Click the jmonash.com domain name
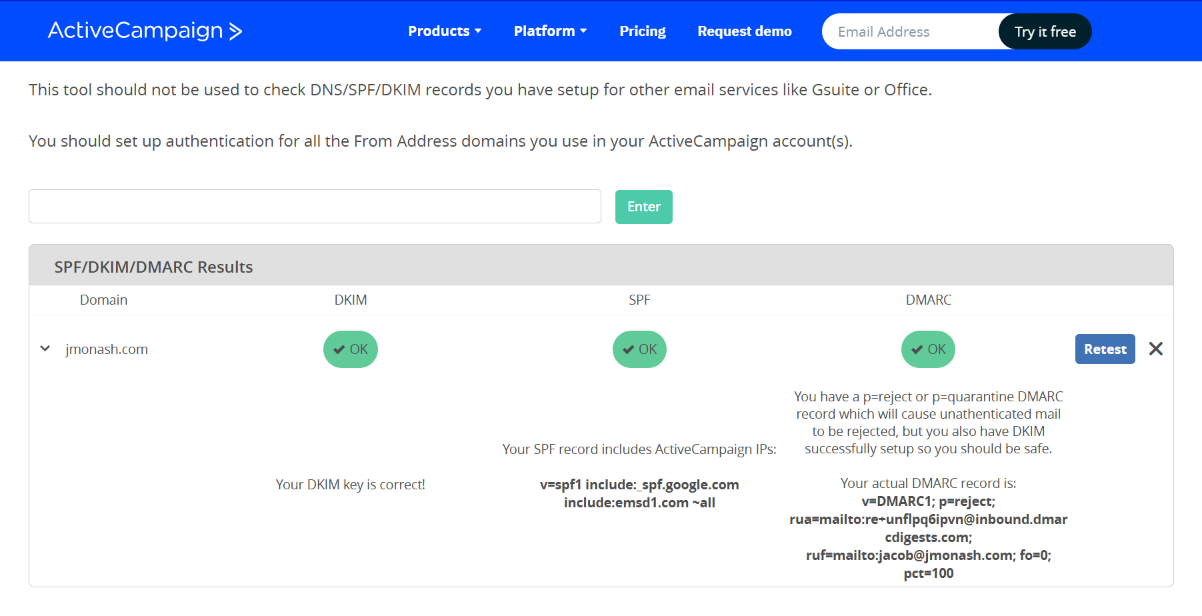Screen dimensions: 1202x616 pos(106,349)
